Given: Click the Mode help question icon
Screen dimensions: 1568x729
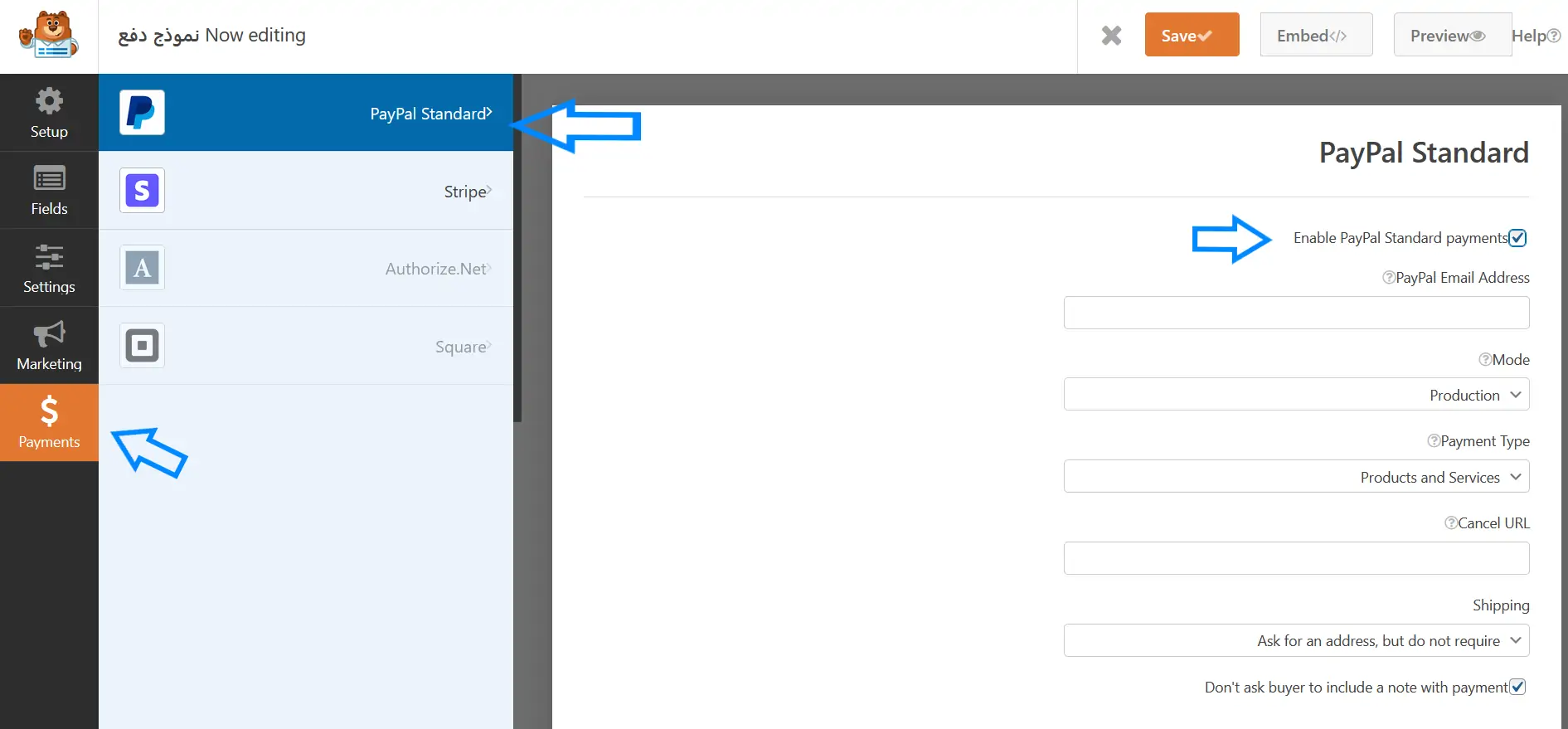Looking at the screenshot, I should click(x=1485, y=360).
